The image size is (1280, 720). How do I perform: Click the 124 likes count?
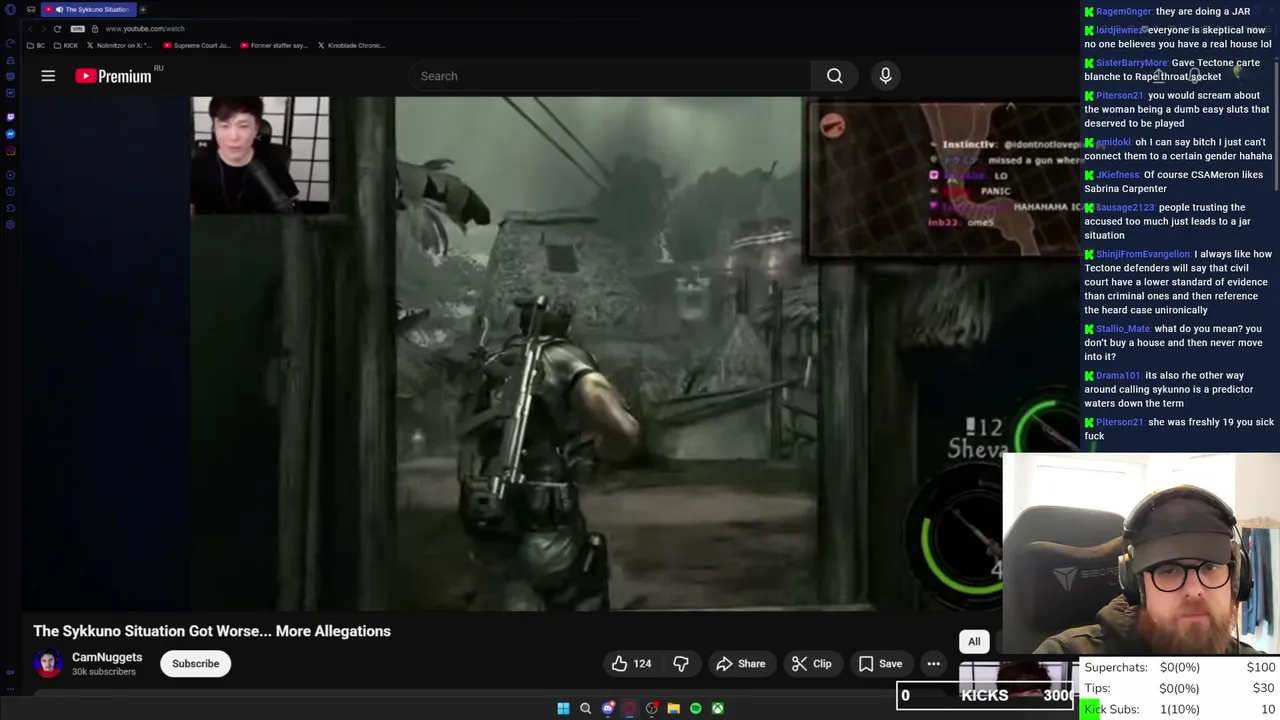pos(642,664)
